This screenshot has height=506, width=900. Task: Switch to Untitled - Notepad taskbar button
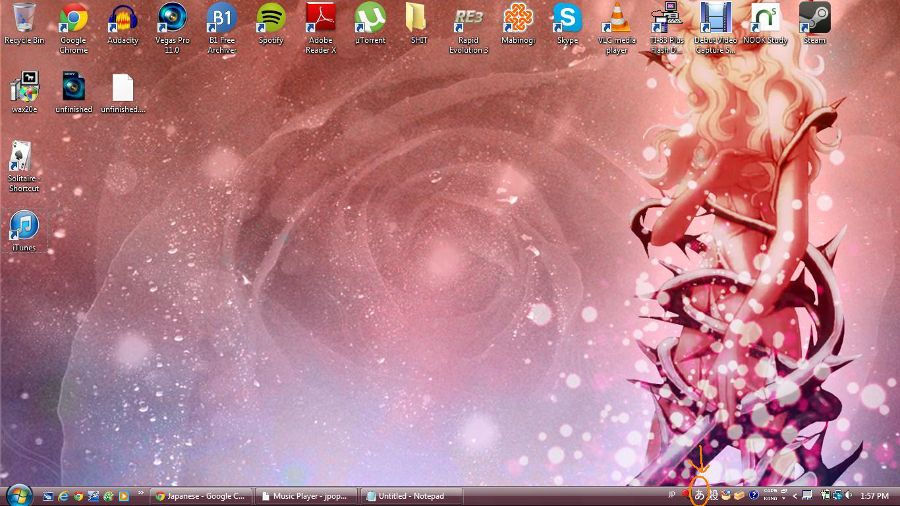pyautogui.click(x=410, y=496)
